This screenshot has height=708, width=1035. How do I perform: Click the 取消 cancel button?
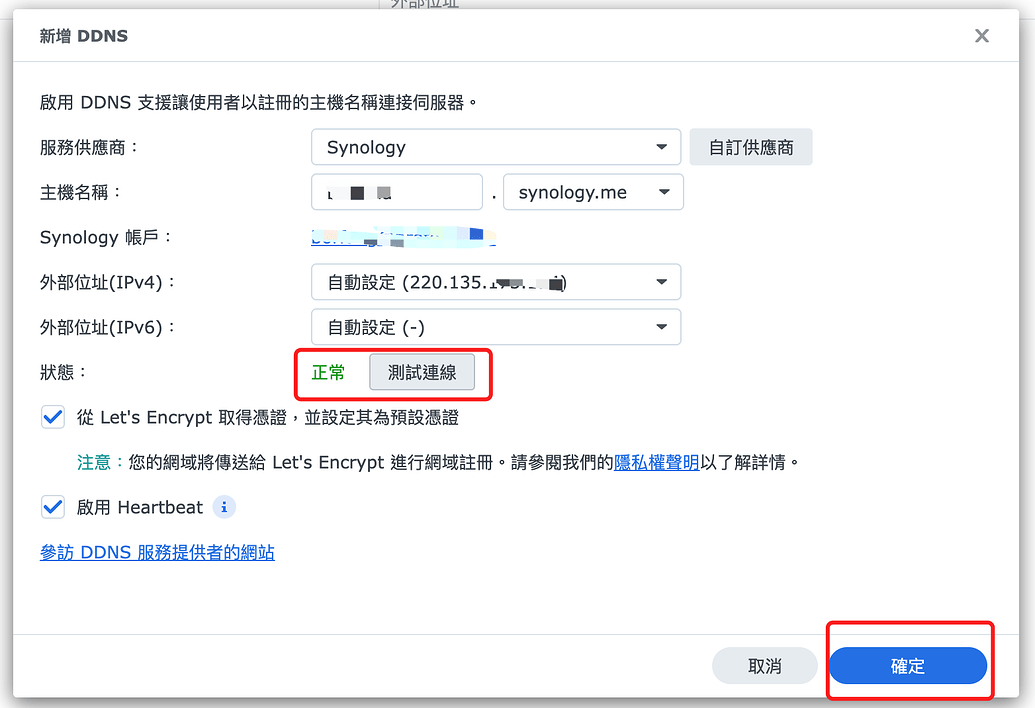[764, 665]
